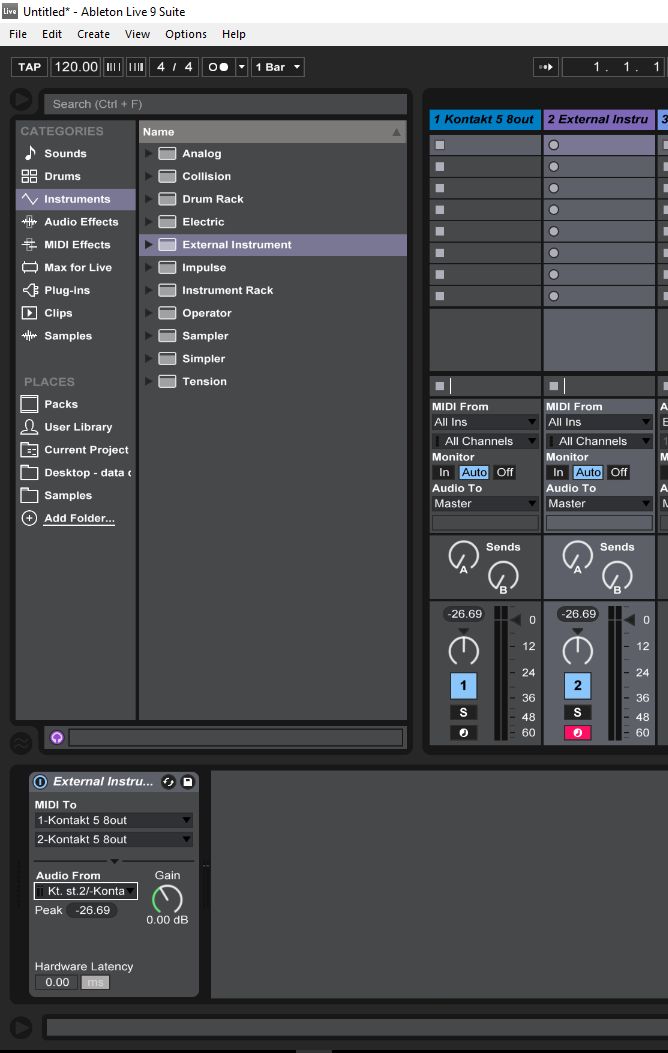The width and height of the screenshot is (668, 1053).
Task: Set track 1 monitor to In
Action: (444, 472)
